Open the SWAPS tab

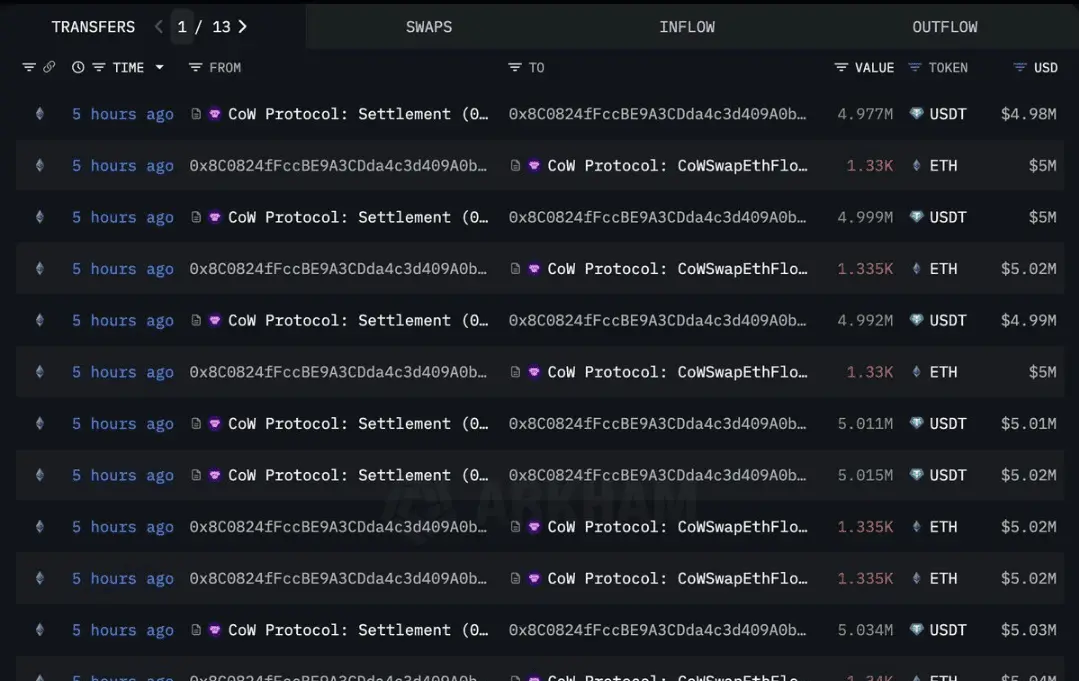click(x=429, y=27)
